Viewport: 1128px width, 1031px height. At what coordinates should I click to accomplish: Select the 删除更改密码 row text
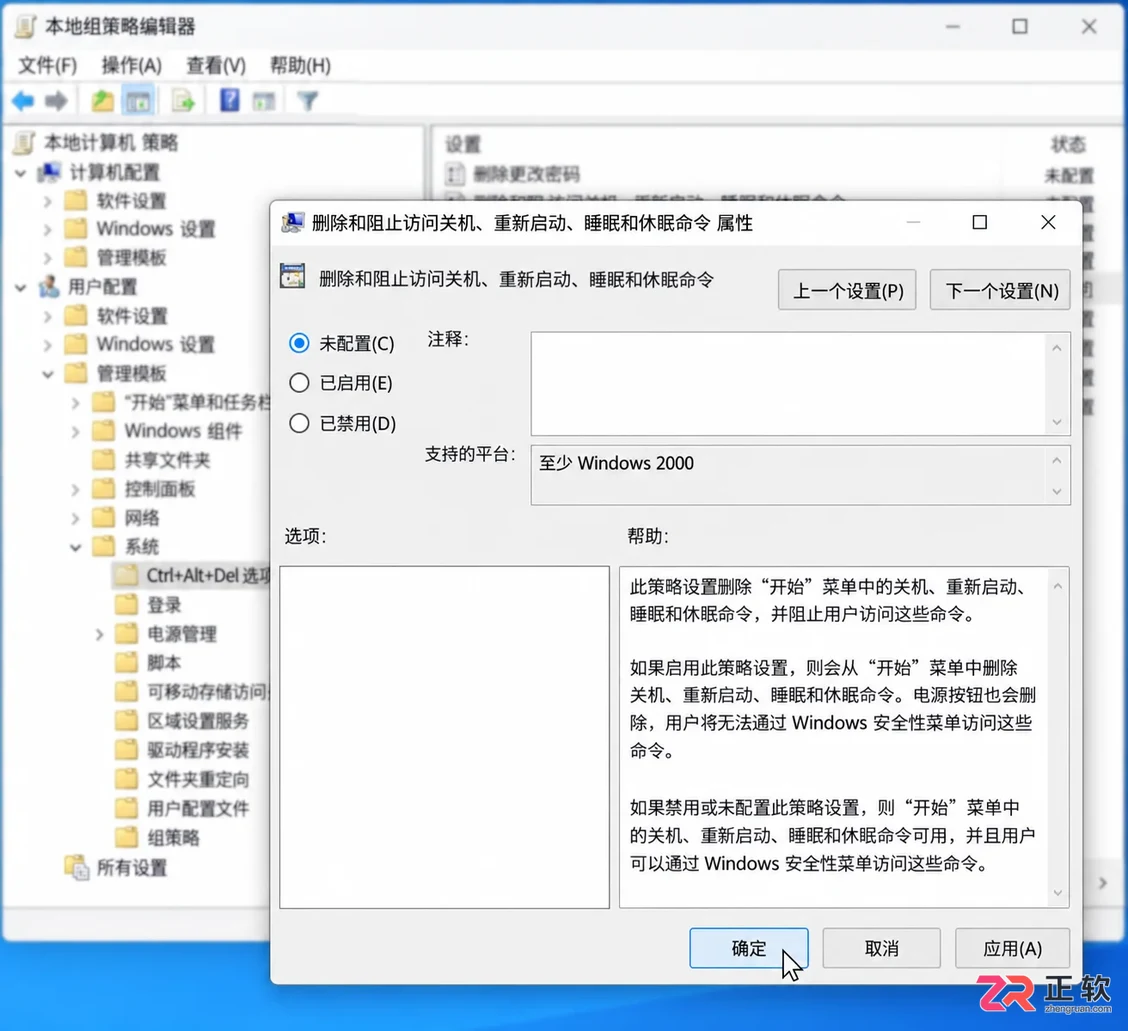pyautogui.click(x=526, y=174)
